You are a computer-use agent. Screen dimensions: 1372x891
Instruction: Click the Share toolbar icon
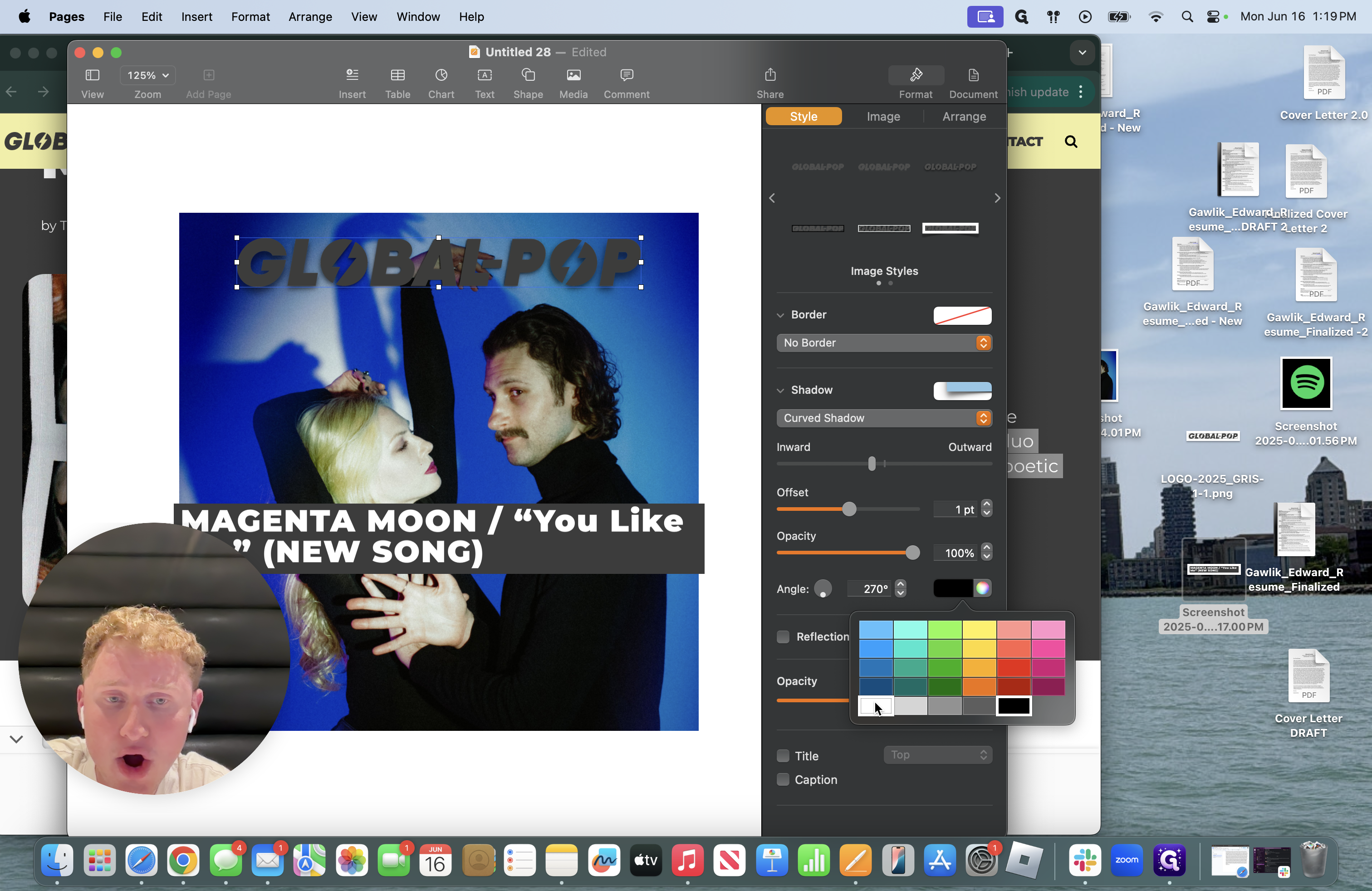770,75
